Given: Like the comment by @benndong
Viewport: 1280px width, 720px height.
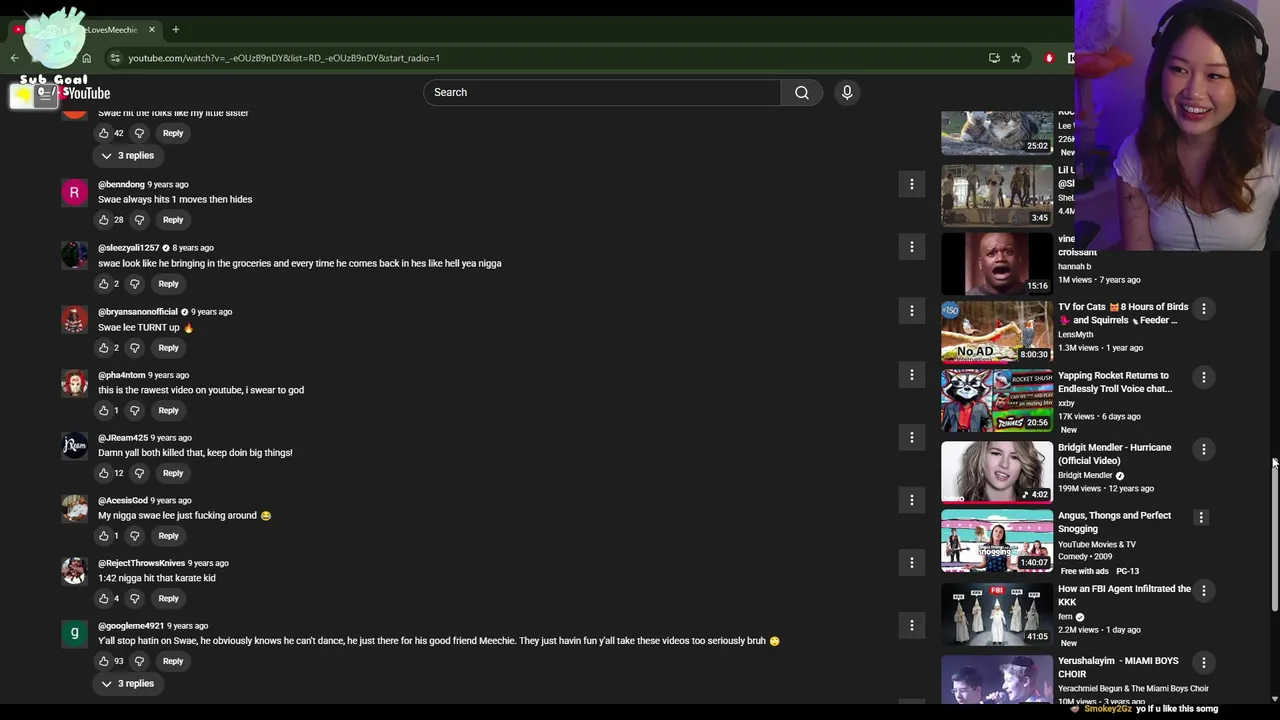Looking at the screenshot, I should pos(103,220).
